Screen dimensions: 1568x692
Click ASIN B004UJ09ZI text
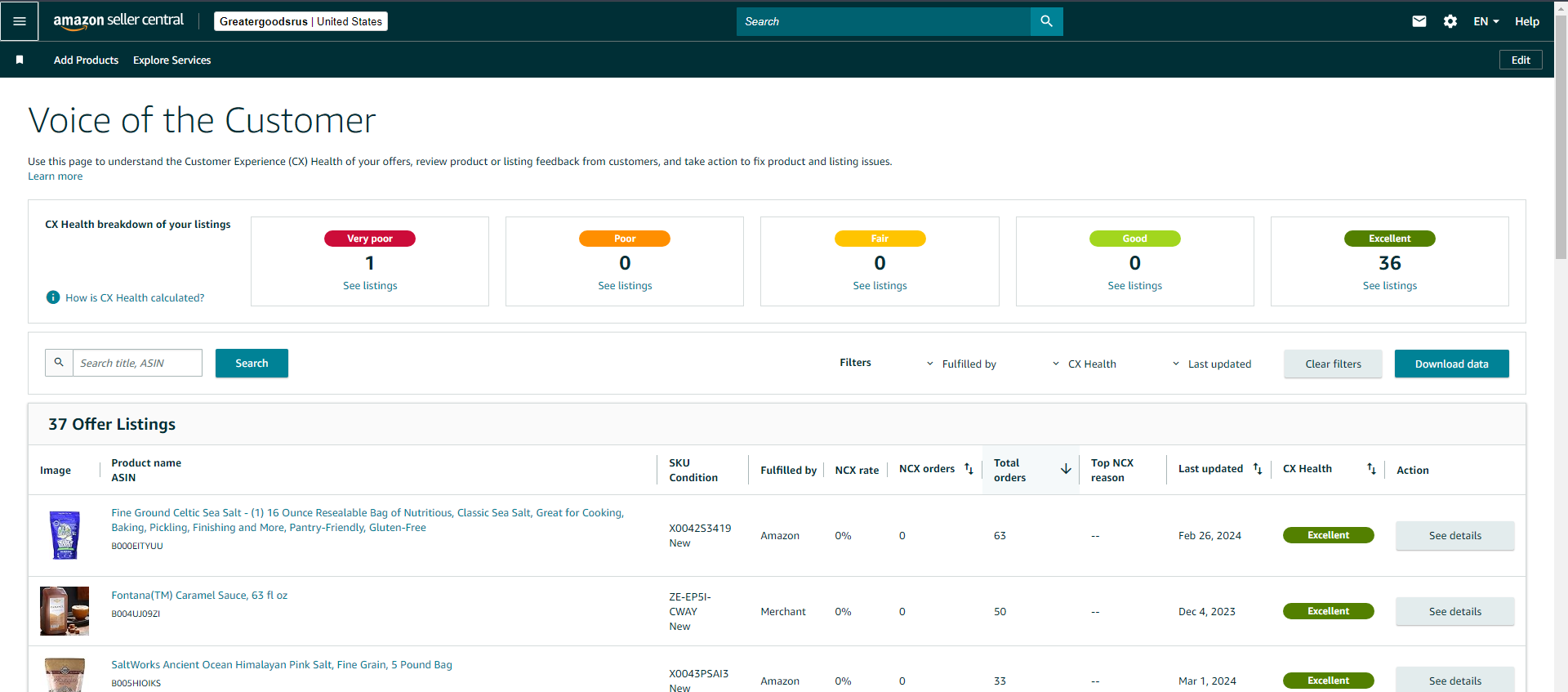(136, 614)
